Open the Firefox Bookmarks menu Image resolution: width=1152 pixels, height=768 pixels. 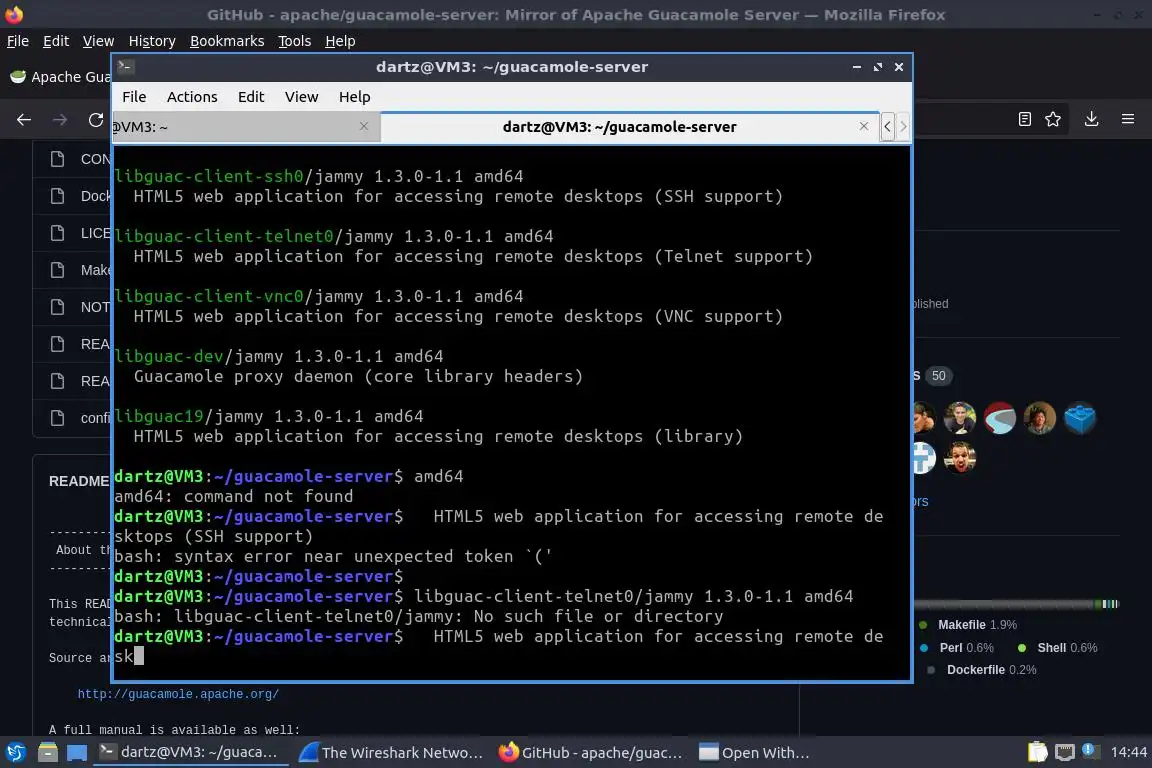[227, 41]
